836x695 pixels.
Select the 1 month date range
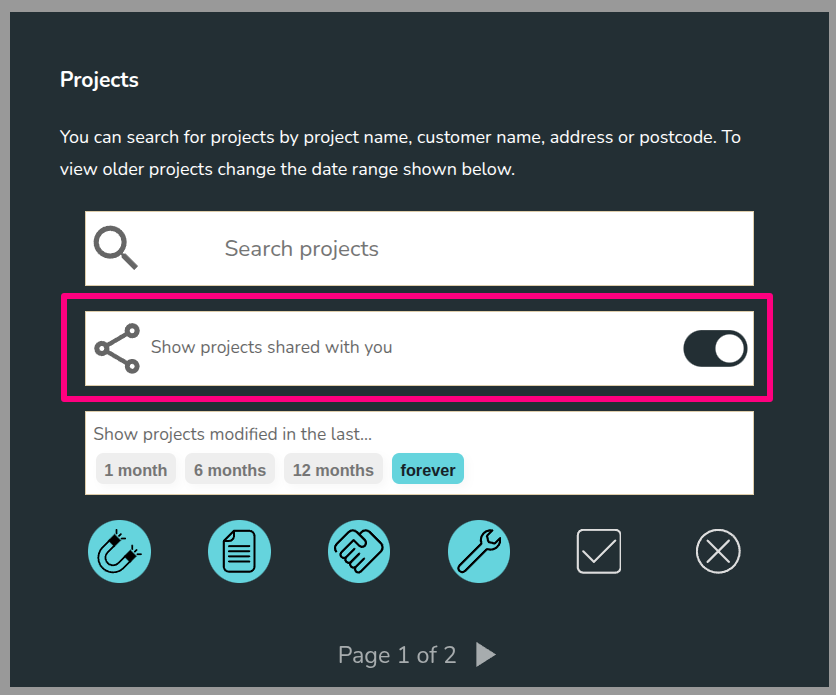coord(136,470)
